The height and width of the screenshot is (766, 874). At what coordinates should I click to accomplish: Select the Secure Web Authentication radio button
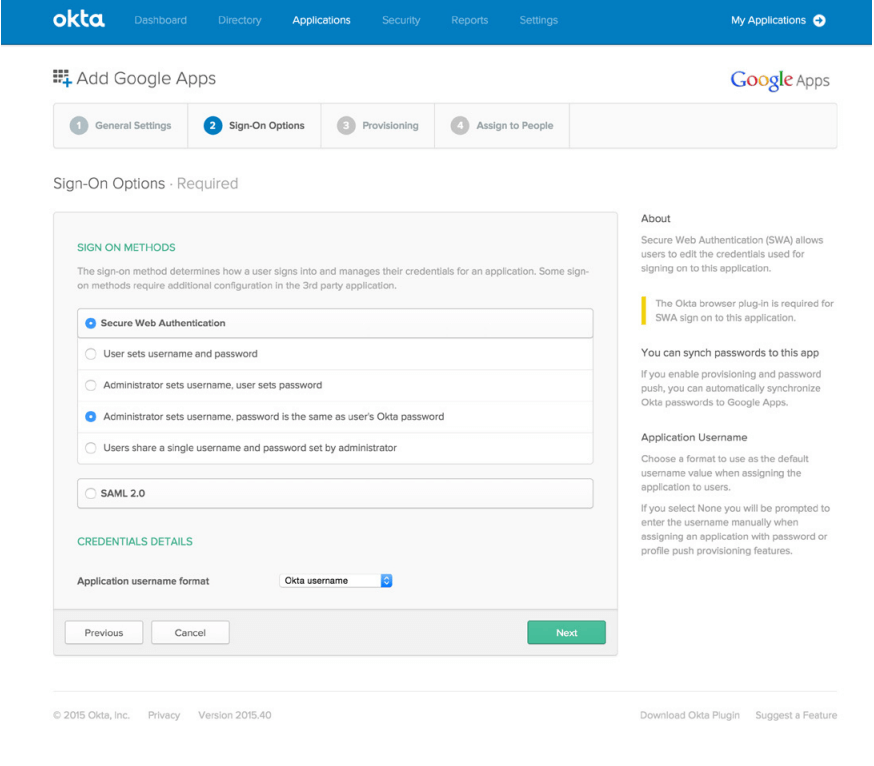coord(90,323)
